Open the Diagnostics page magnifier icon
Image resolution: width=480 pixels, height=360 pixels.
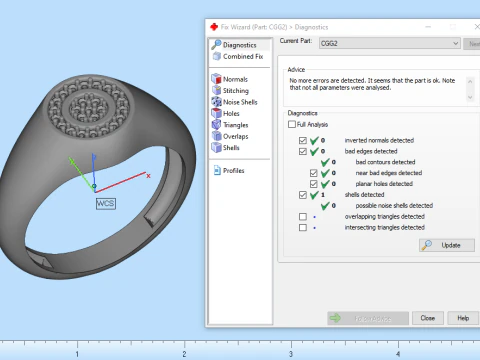216,44
